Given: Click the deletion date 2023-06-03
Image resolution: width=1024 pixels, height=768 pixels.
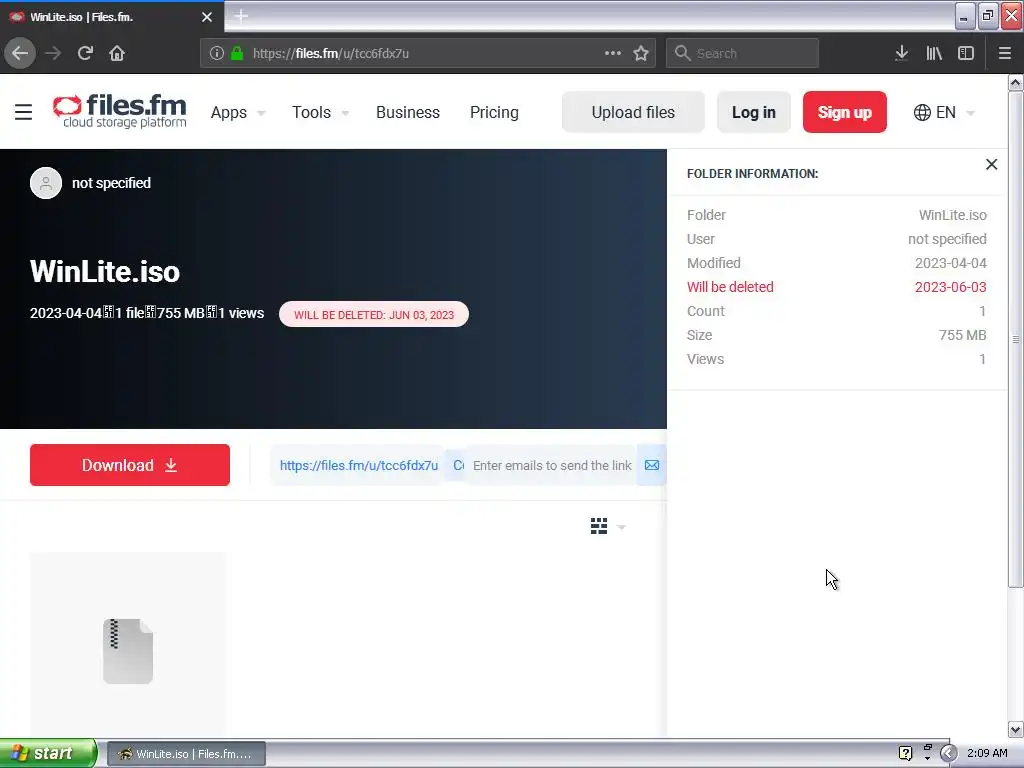Looking at the screenshot, I should coord(950,287).
